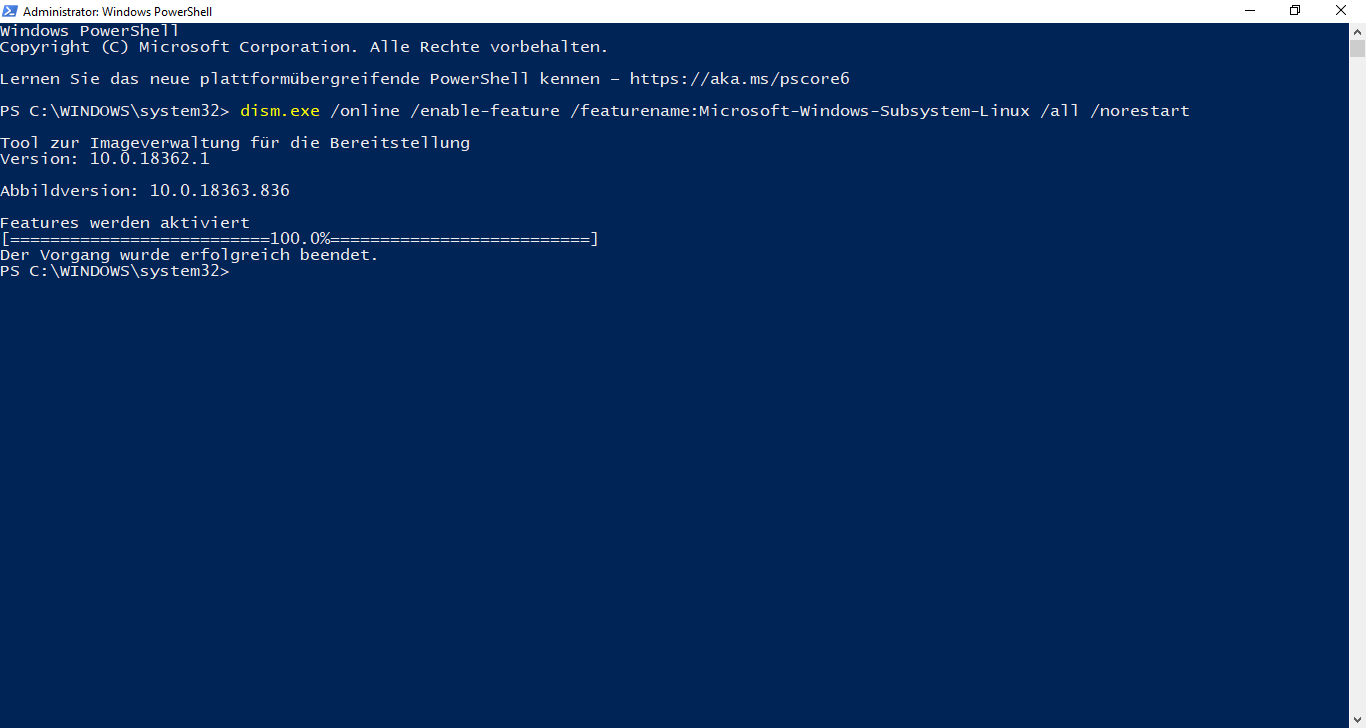The image size is (1366, 728).
Task: Click the empty scrollbar track below the thumb
Action: [1357, 400]
